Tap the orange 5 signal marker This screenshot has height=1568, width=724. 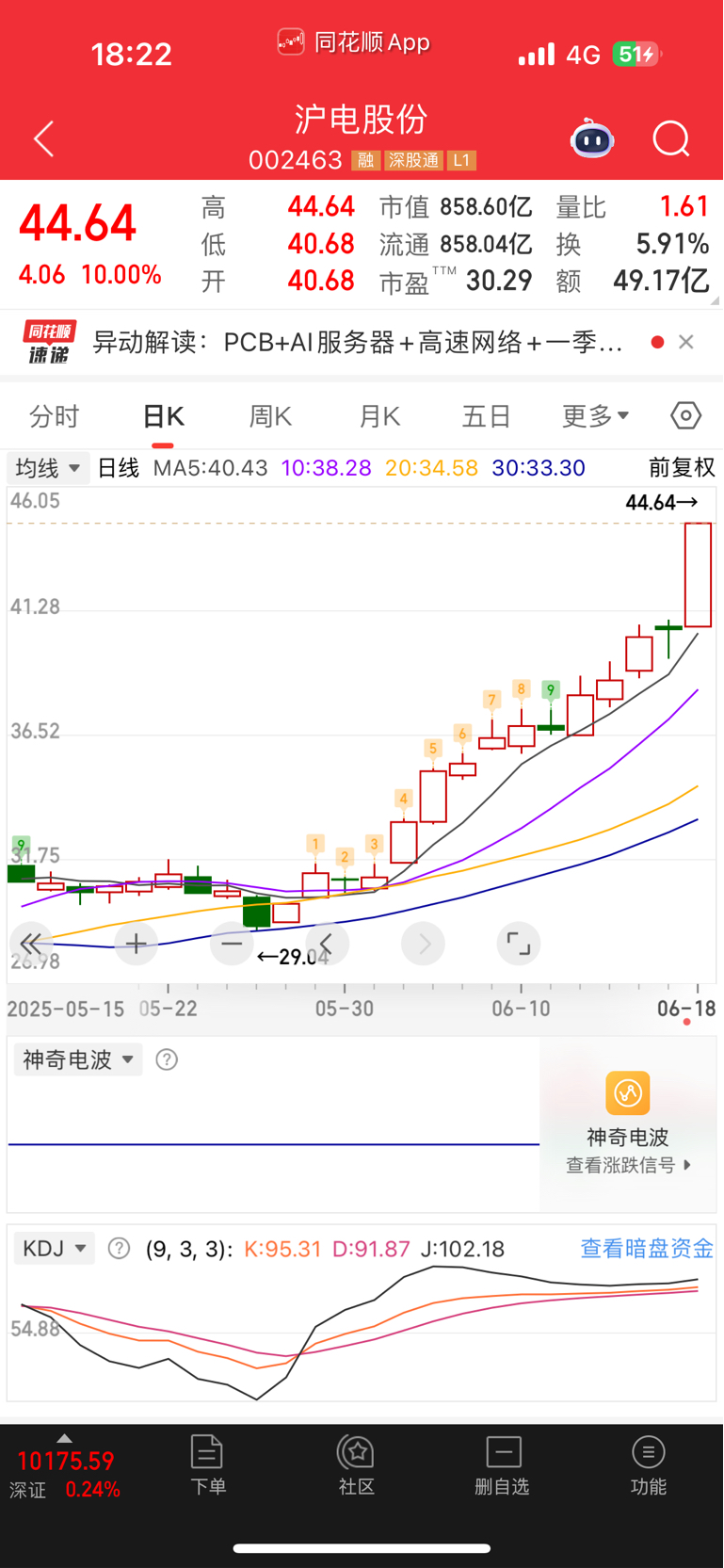pos(433,749)
